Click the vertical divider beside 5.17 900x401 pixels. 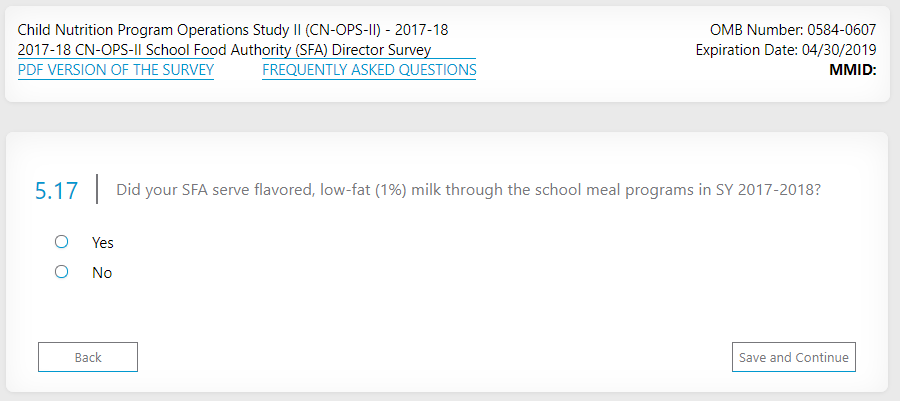[x=97, y=190]
